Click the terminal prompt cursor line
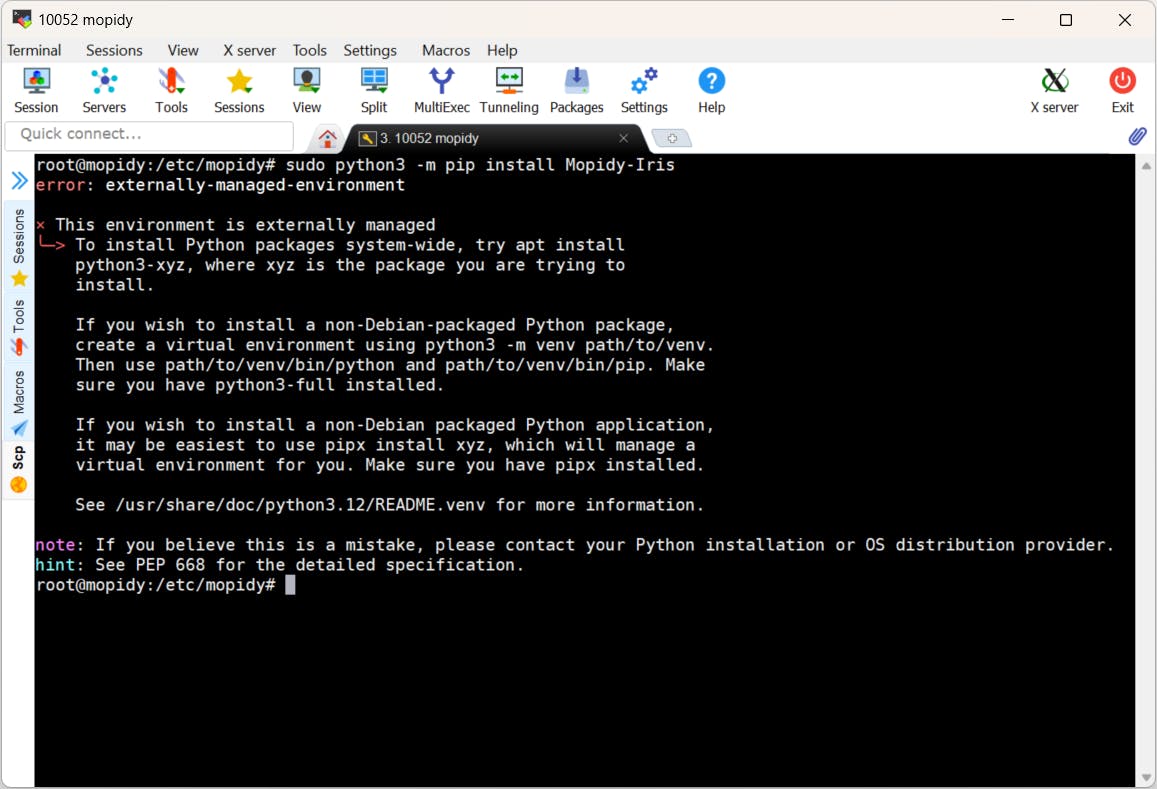Image resolution: width=1157 pixels, height=789 pixels. pyautogui.click(x=166, y=585)
